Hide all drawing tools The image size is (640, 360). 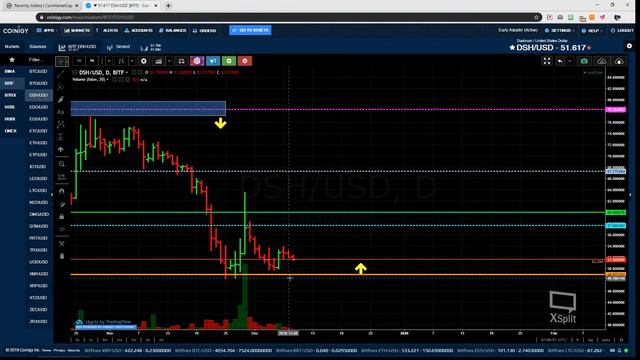[x=62, y=229]
